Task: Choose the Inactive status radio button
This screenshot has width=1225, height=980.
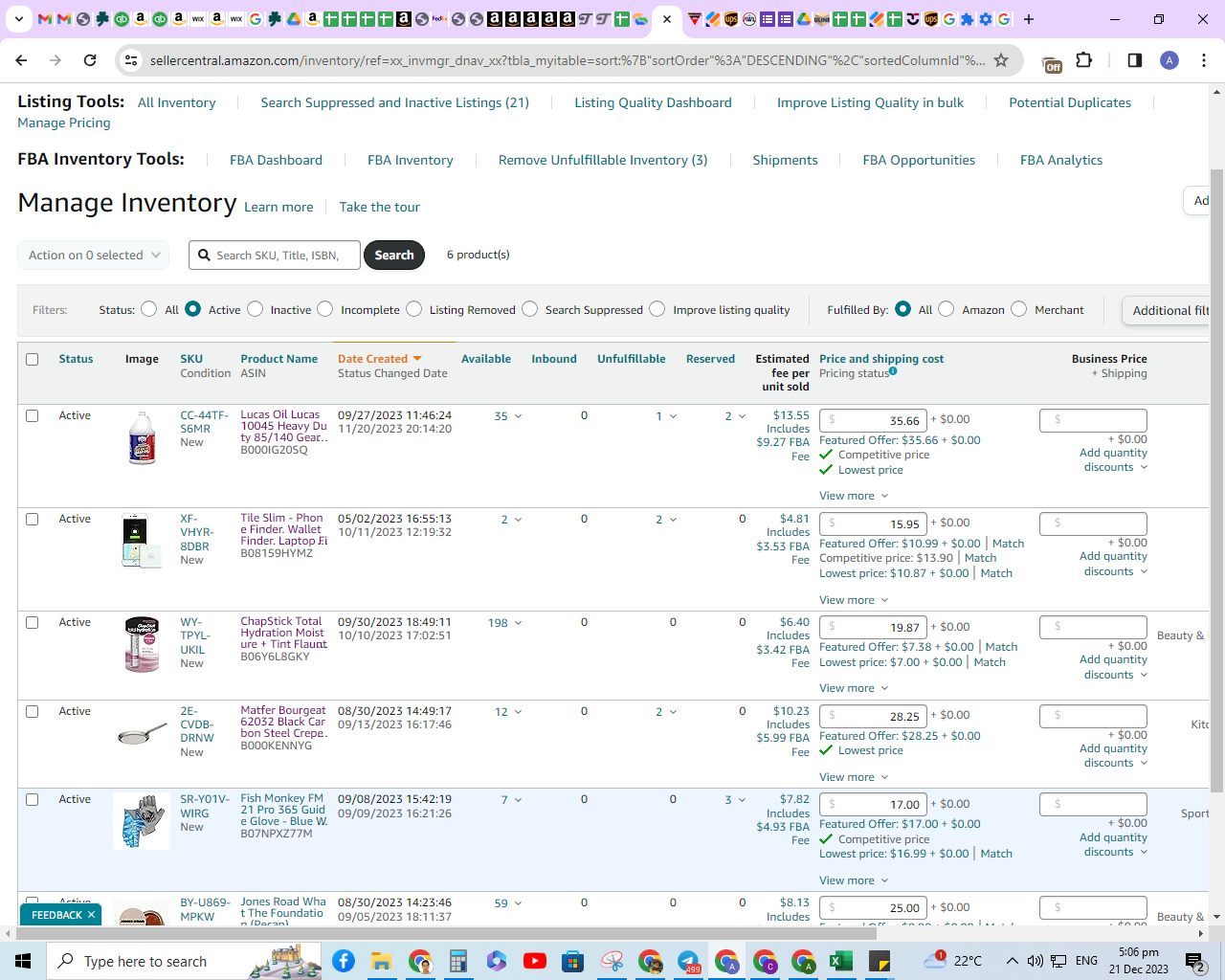Action: pyautogui.click(x=255, y=309)
